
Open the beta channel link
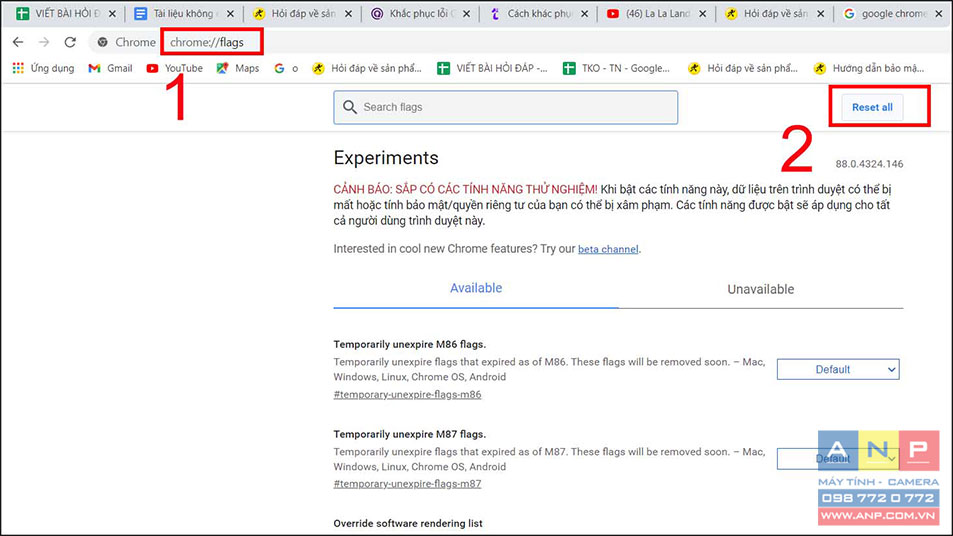(x=608, y=249)
